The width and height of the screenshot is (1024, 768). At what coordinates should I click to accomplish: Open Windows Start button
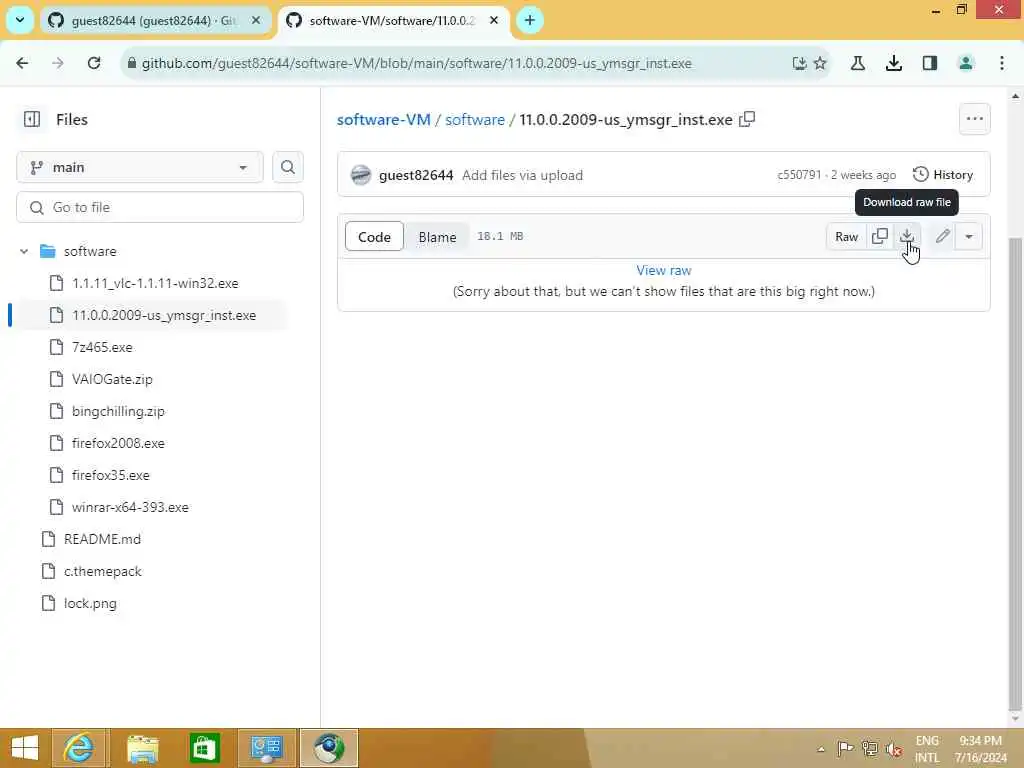point(25,748)
